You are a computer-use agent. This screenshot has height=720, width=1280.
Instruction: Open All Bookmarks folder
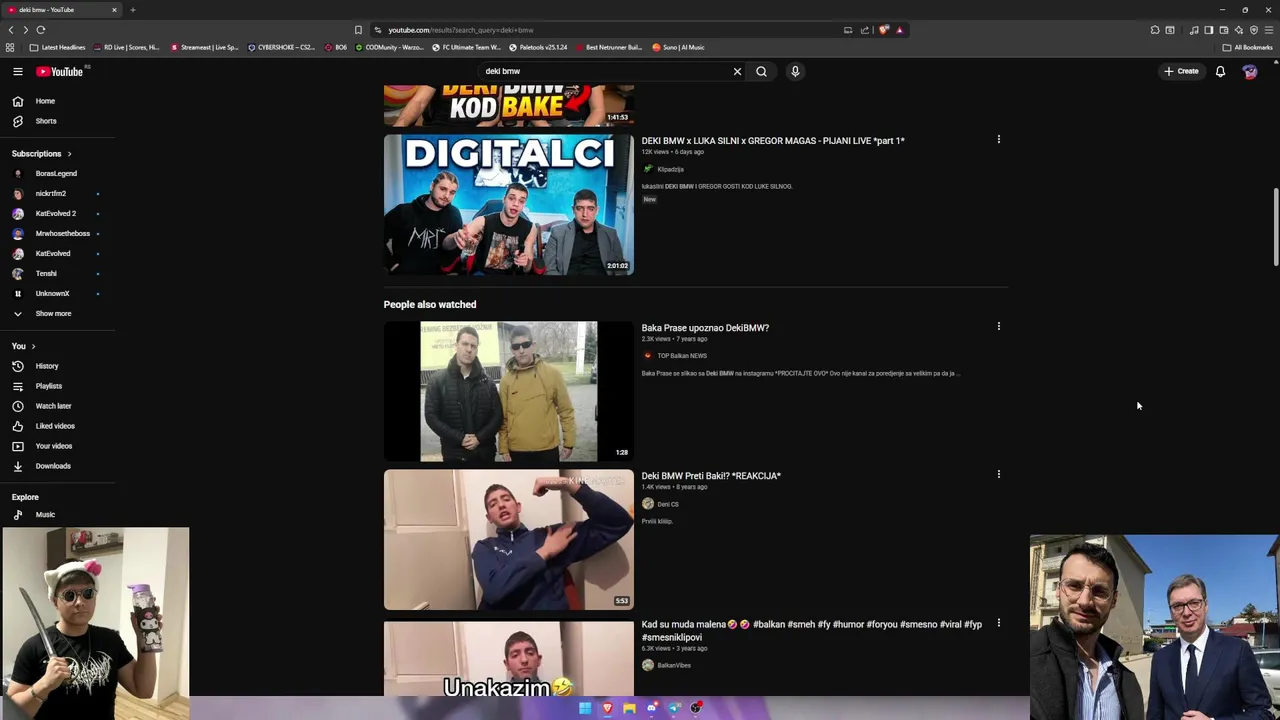(1248, 47)
